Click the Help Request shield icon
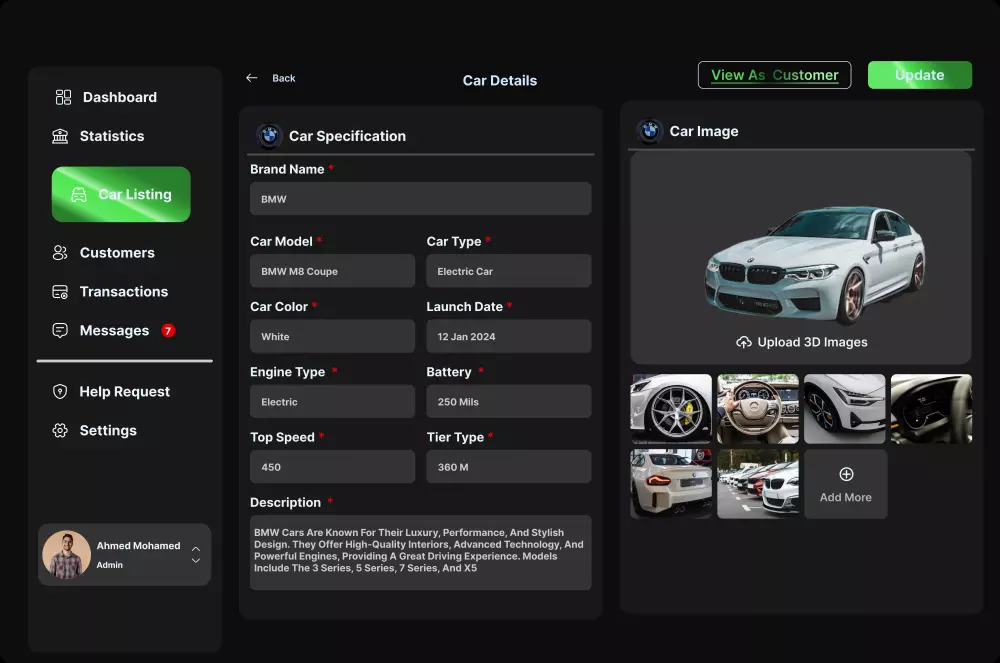Screen dimensions: 1000x663 point(60,391)
